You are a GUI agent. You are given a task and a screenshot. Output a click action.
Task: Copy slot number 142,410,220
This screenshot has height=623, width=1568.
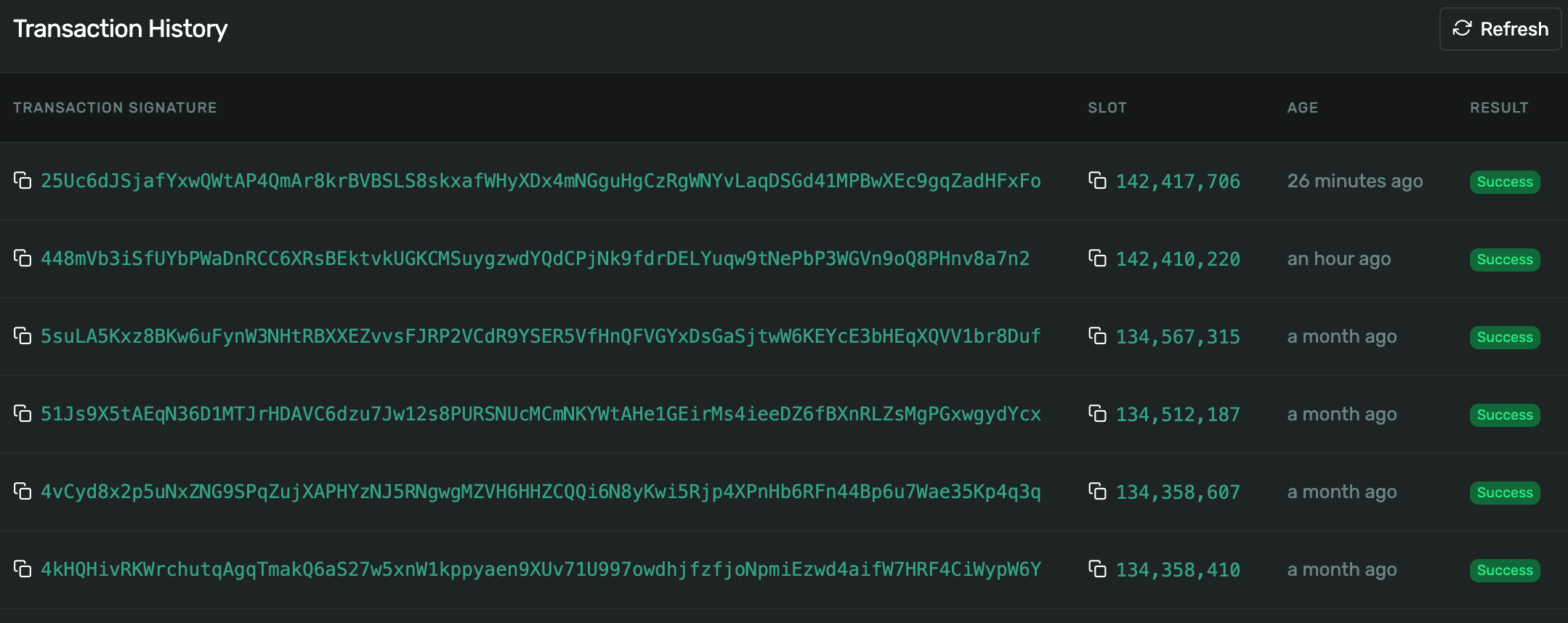1097,258
